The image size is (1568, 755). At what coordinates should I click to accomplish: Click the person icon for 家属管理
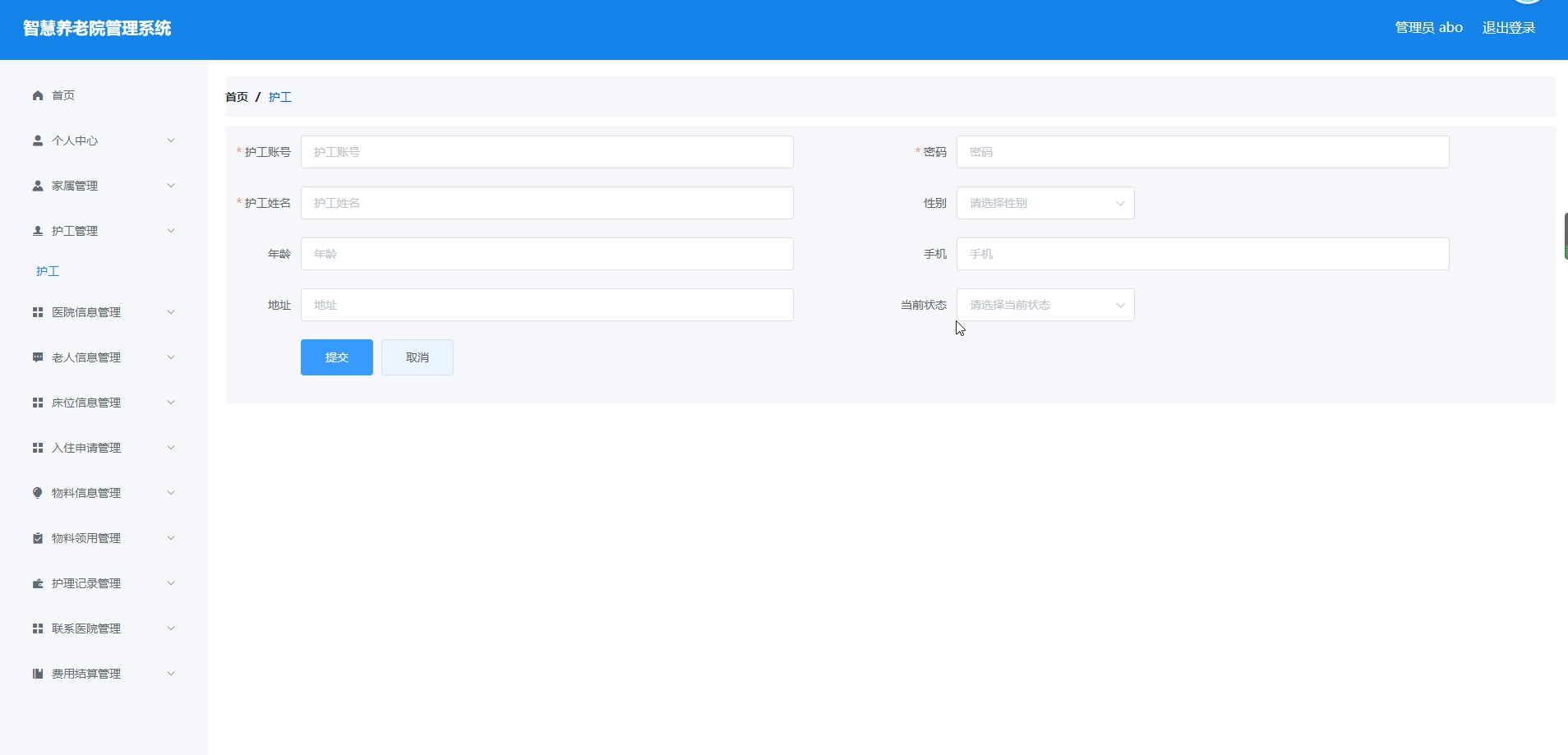point(38,186)
